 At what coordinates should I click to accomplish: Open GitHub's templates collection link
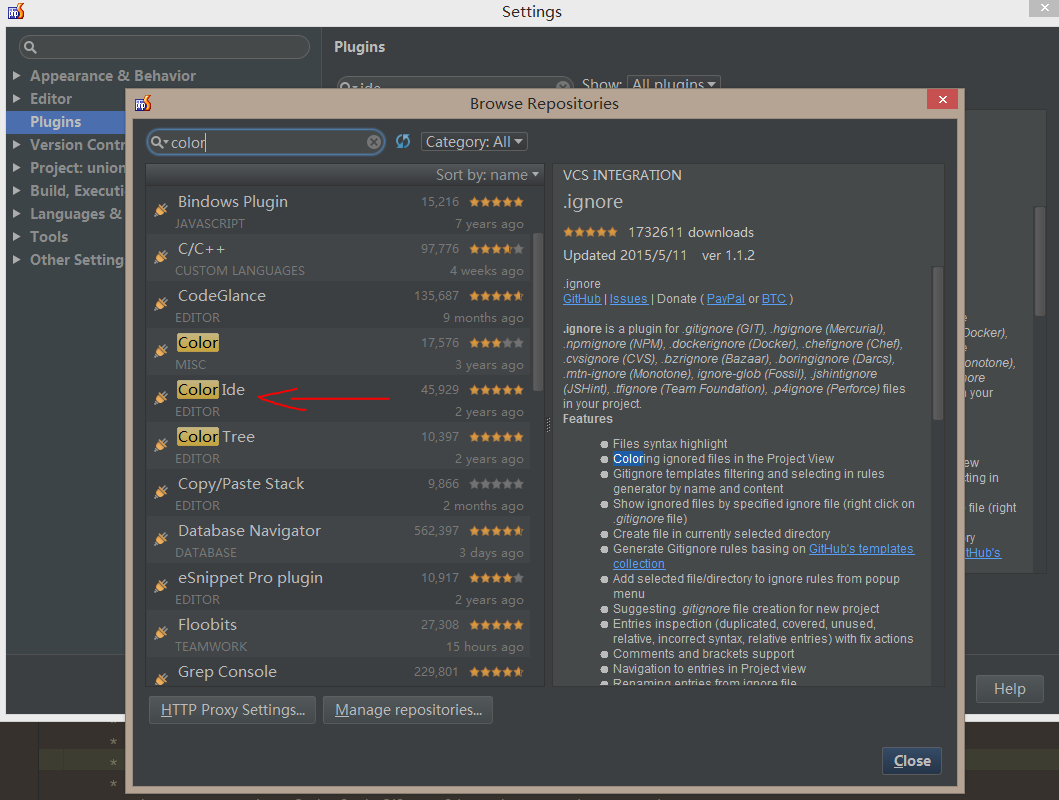pos(861,549)
